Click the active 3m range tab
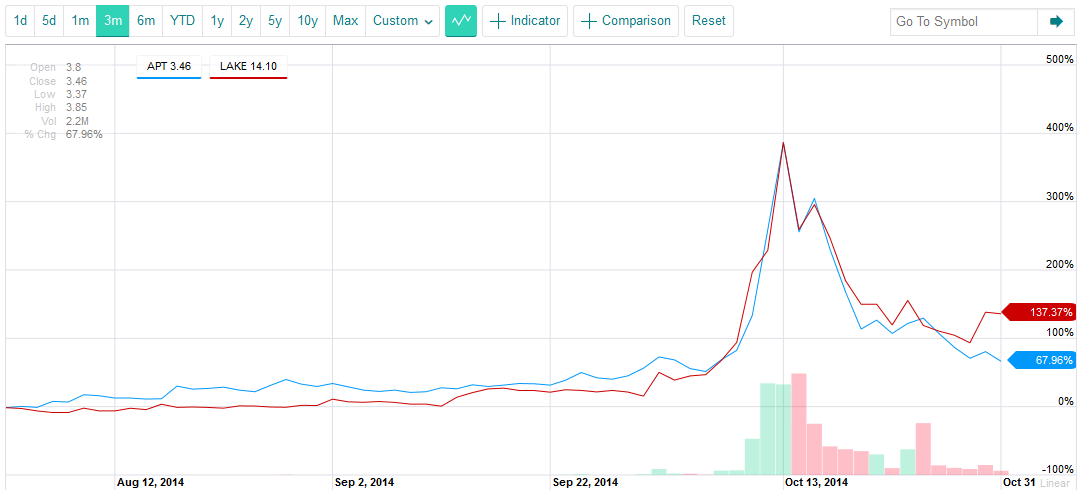The image size is (1083, 493). pos(113,21)
